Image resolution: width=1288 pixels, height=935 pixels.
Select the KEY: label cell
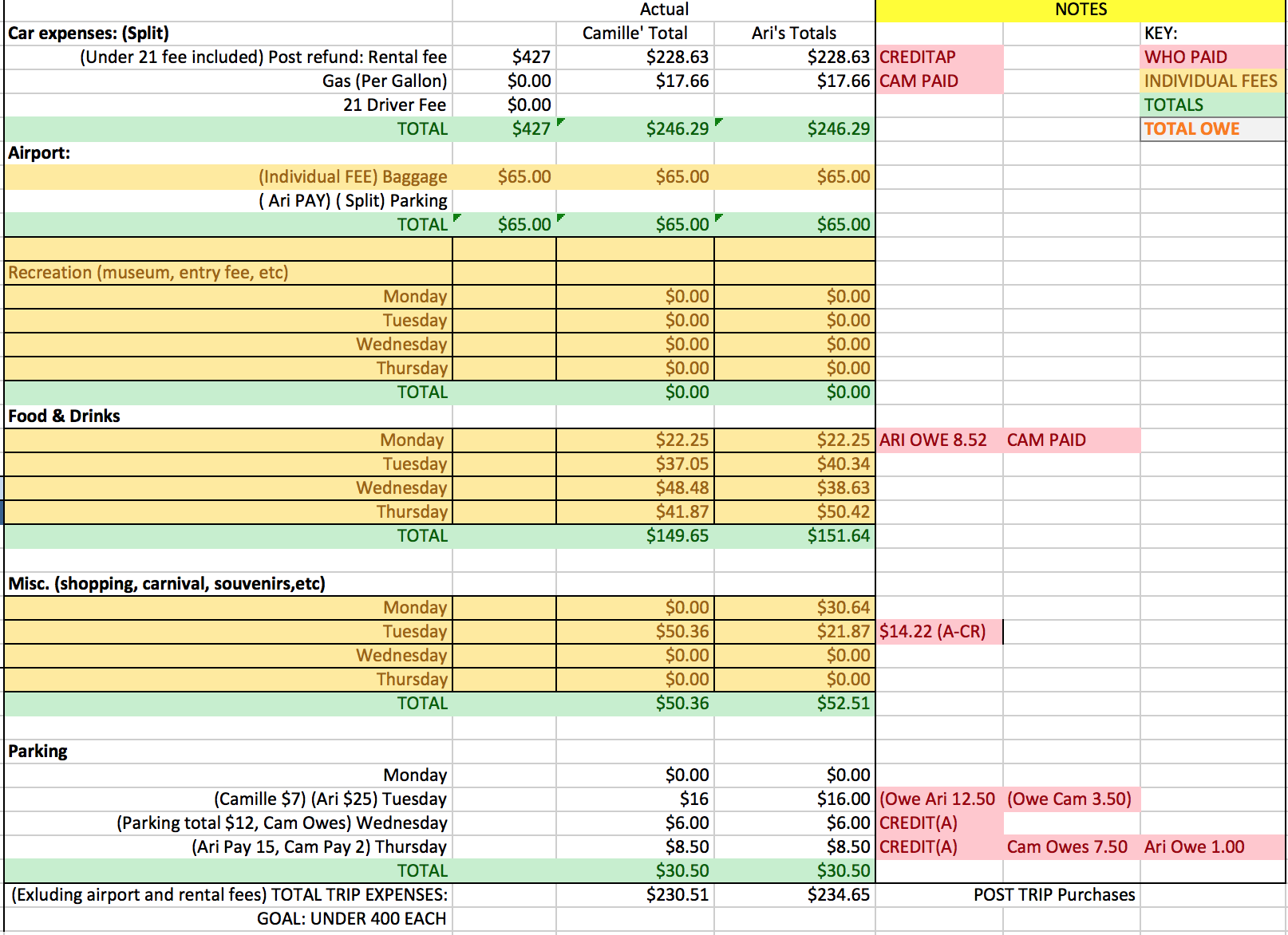coord(1213,34)
